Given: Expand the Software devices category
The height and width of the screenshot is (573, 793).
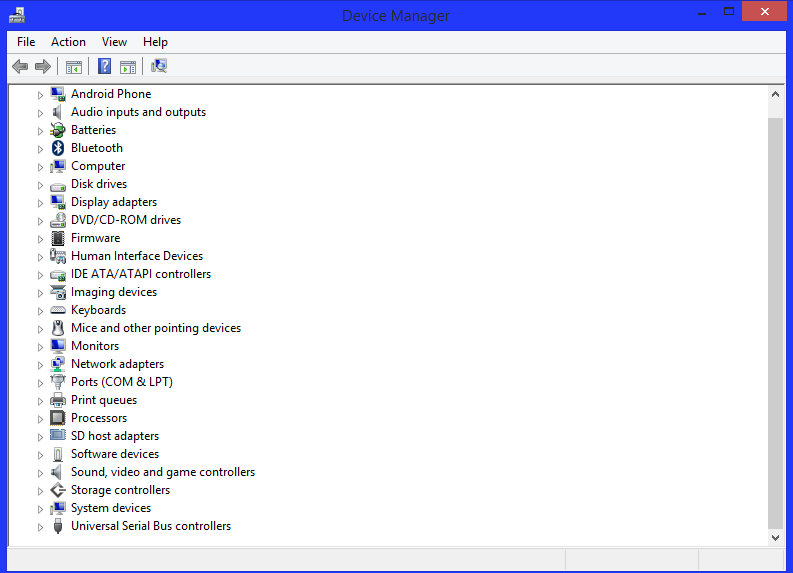Looking at the screenshot, I should point(40,455).
